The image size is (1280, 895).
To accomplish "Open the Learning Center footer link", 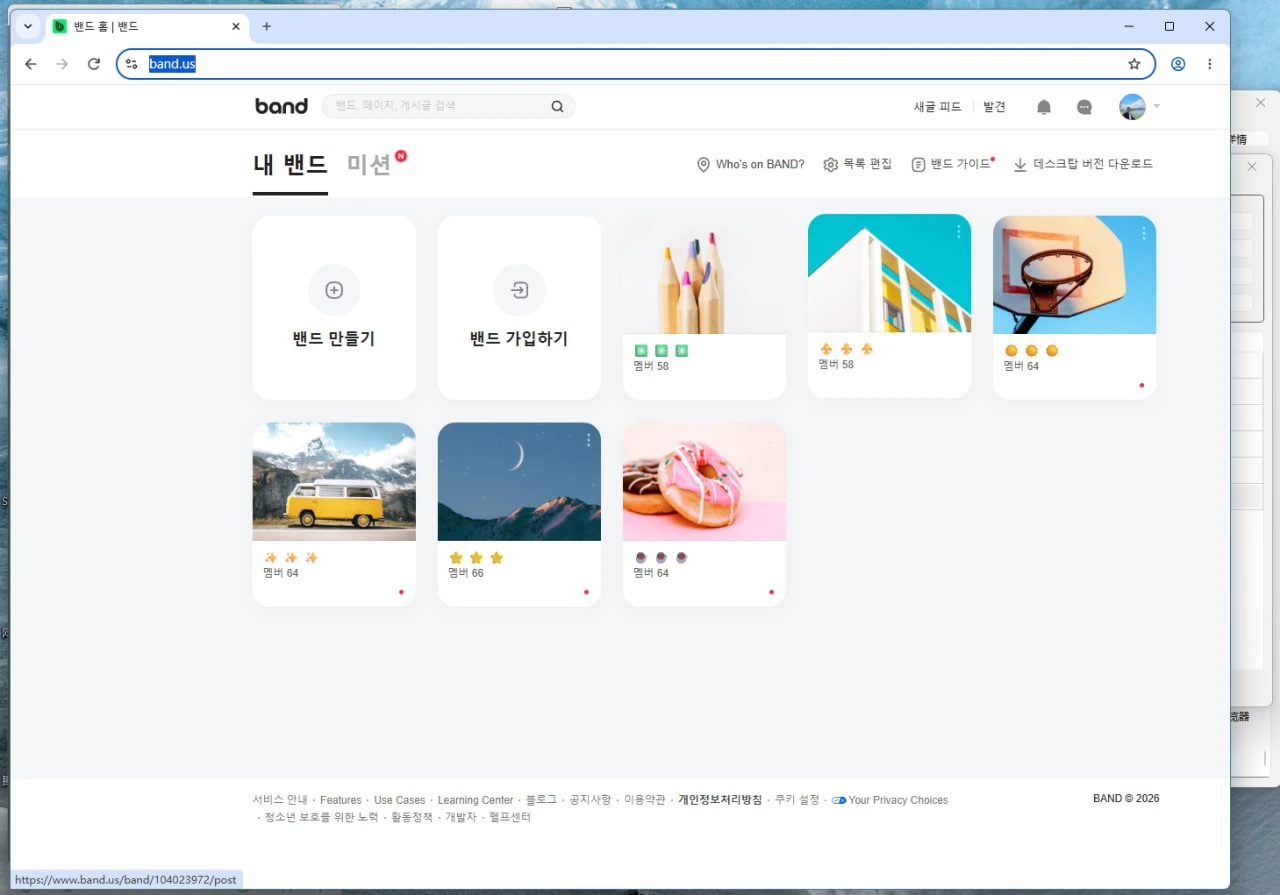I will [475, 800].
